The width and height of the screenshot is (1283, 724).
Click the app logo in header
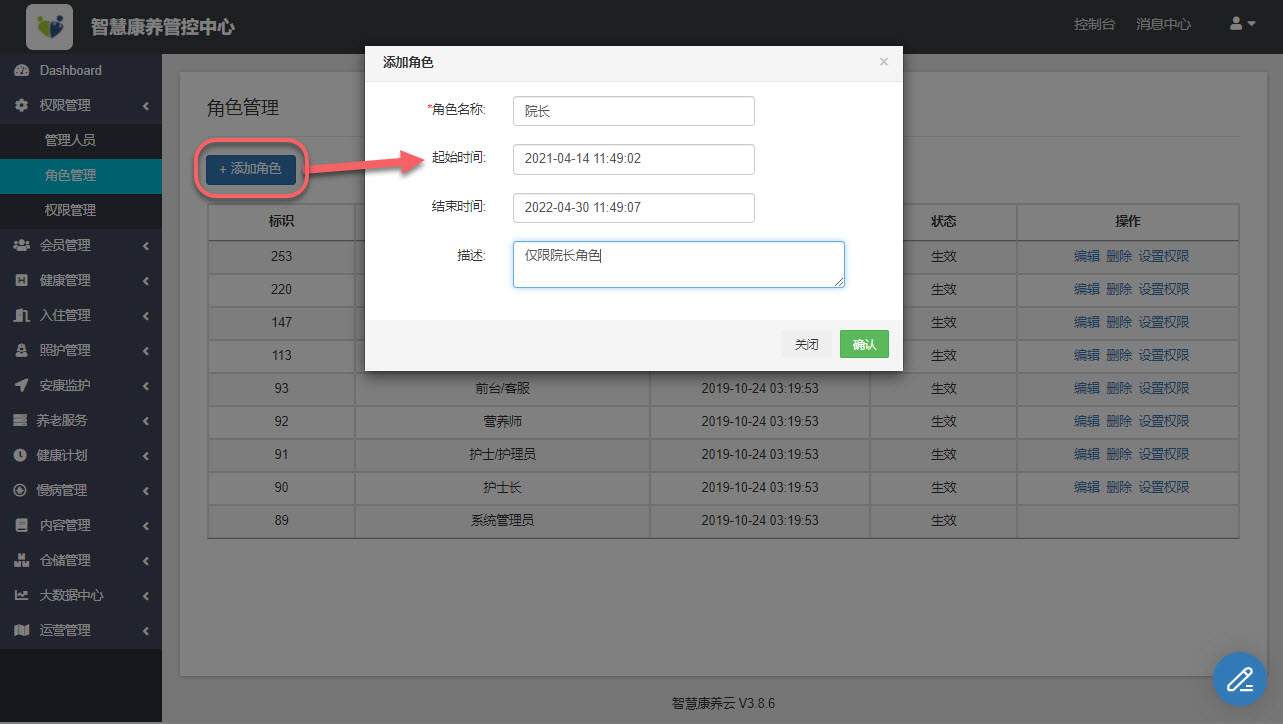click(x=49, y=26)
